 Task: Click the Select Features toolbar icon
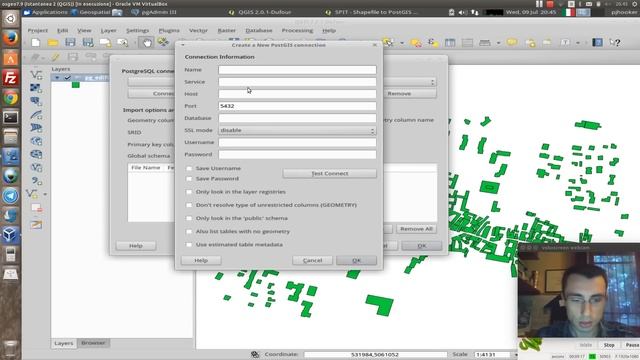[388, 42]
